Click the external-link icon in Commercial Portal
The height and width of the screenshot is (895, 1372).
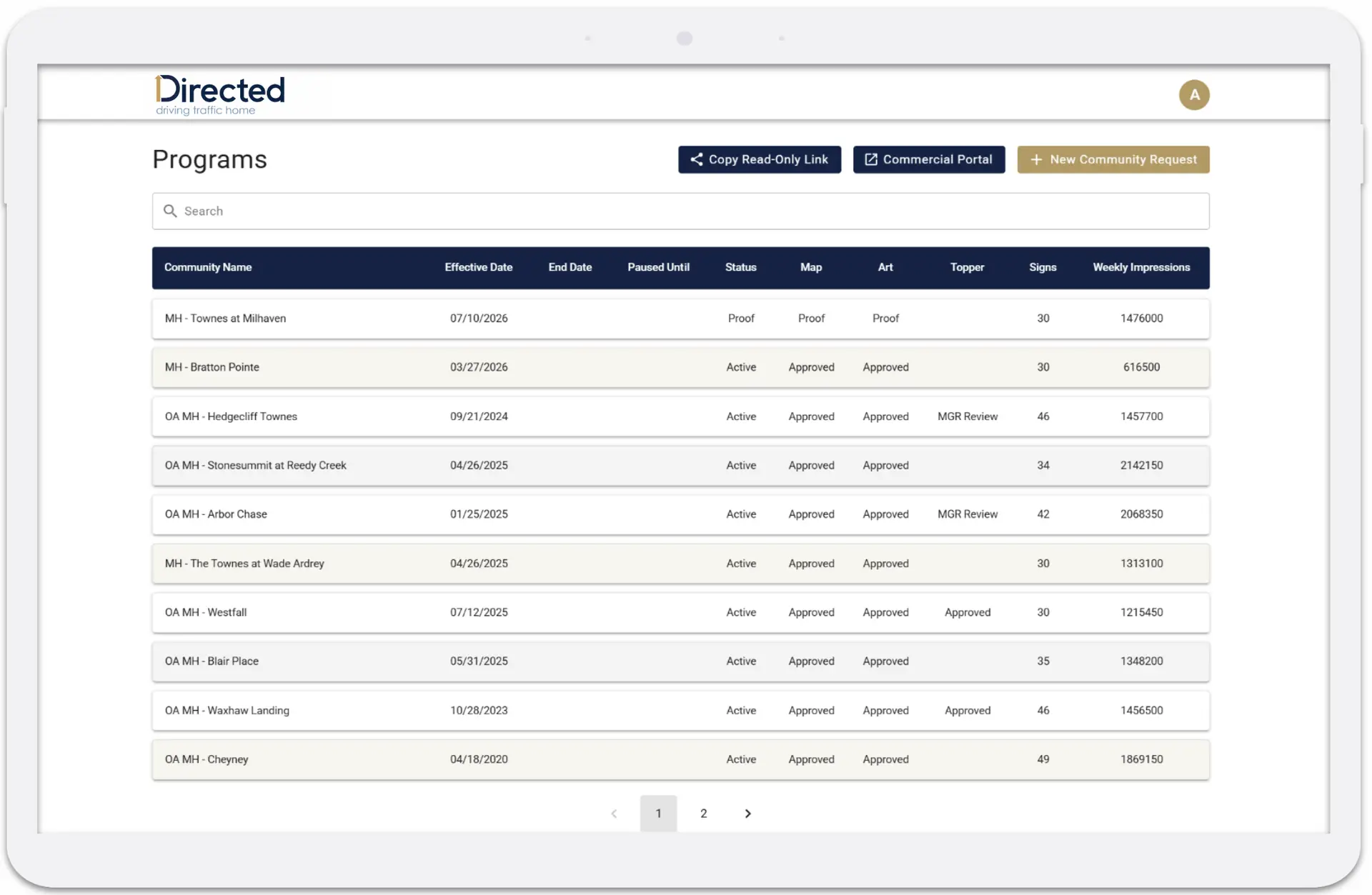tap(871, 159)
